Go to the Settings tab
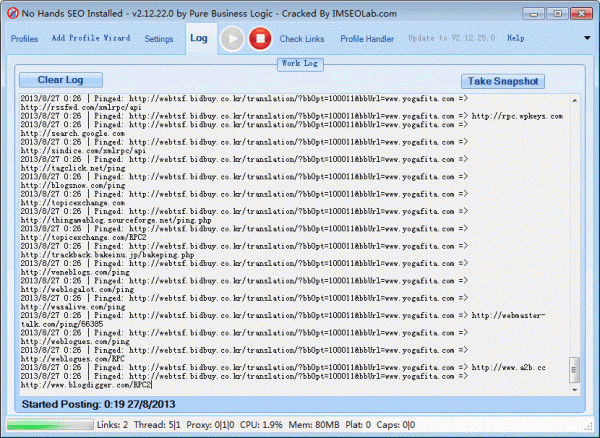The height and width of the screenshot is (438, 600). click(x=159, y=39)
